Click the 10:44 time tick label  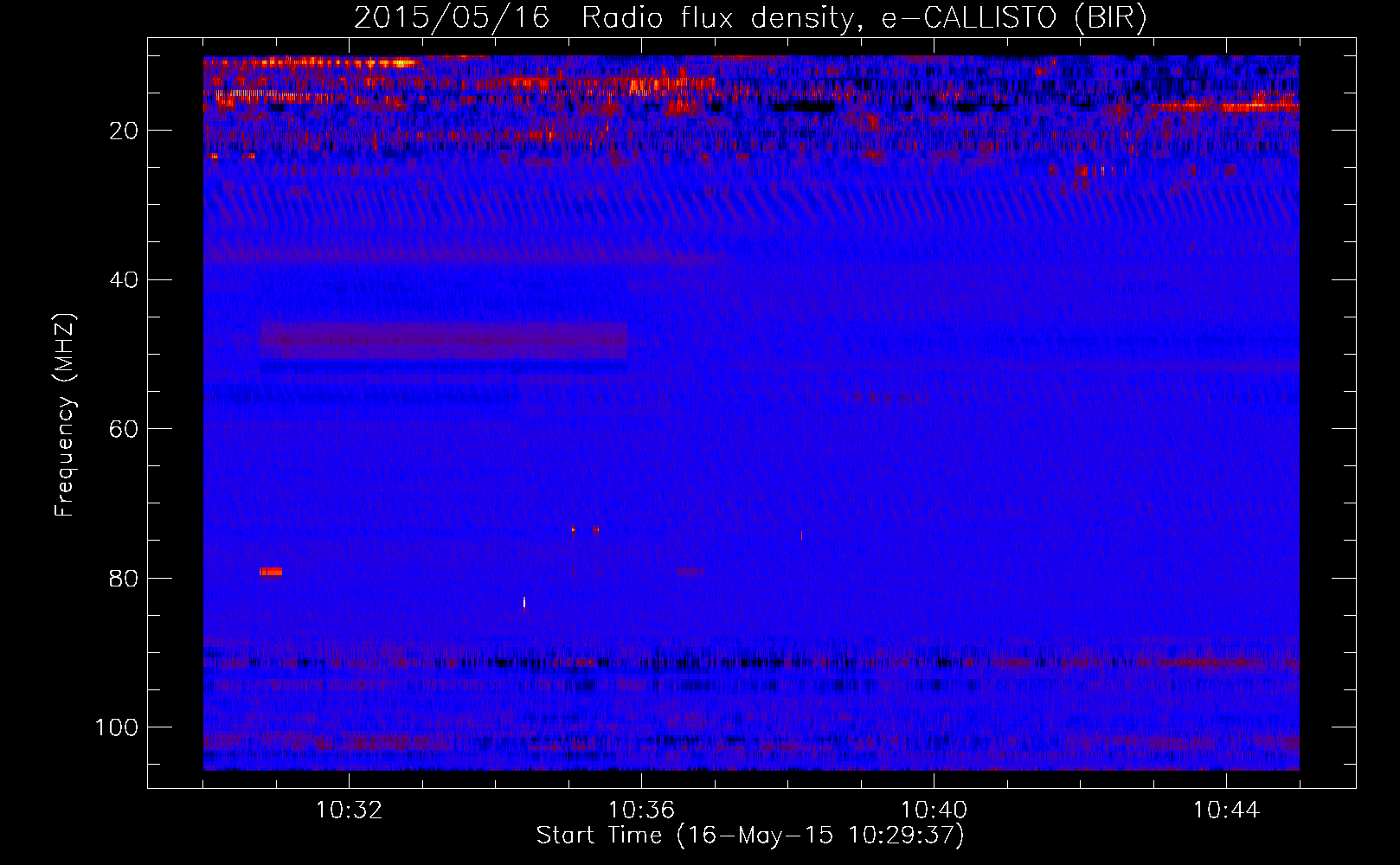point(1226,811)
